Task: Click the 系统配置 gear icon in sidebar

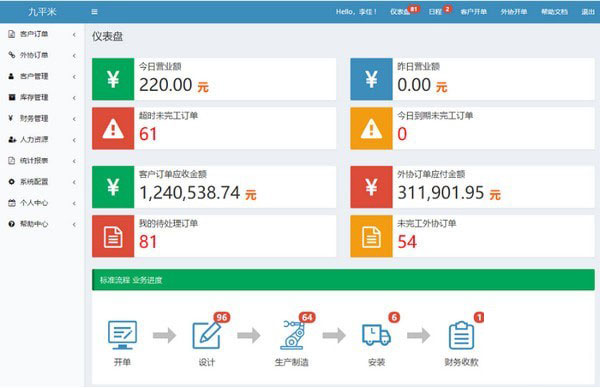Action: tap(11, 181)
